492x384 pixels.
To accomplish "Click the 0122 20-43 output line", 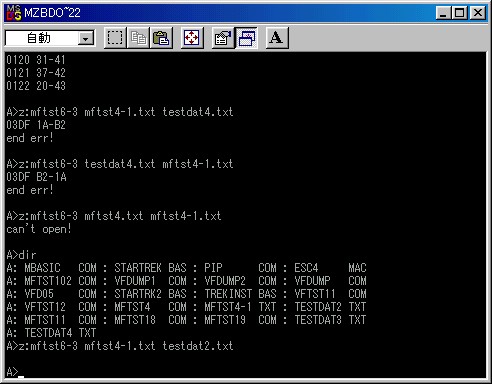I will pyautogui.click(x=36, y=86).
